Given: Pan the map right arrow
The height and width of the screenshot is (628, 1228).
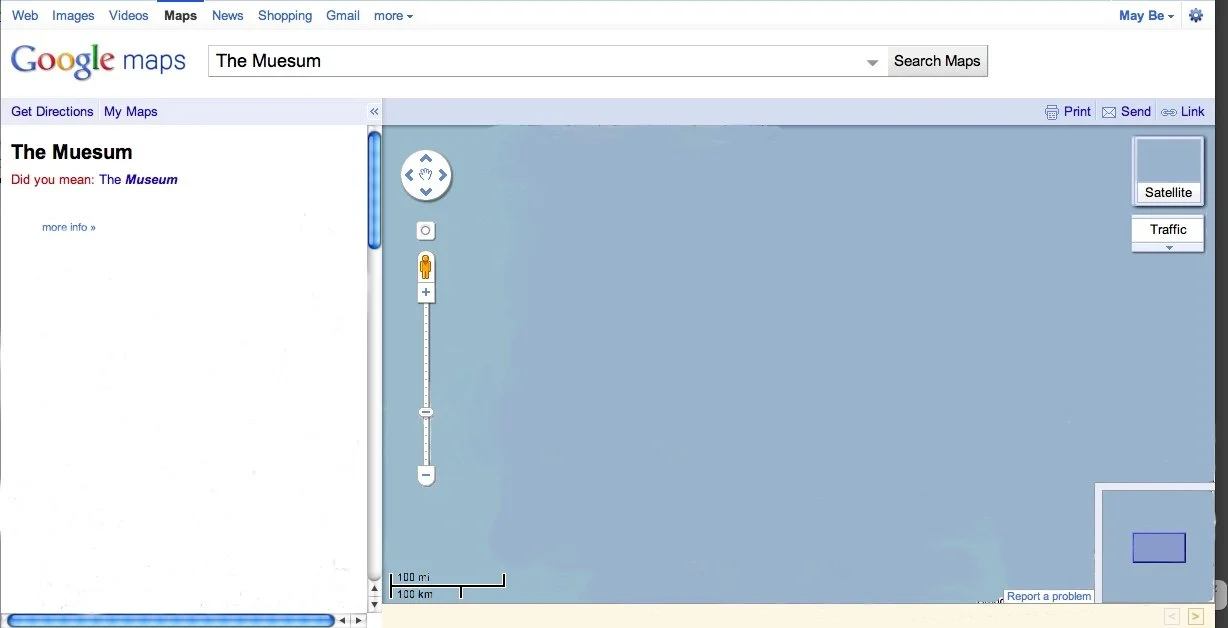Looking at the screenshot, I should [443, 175].
